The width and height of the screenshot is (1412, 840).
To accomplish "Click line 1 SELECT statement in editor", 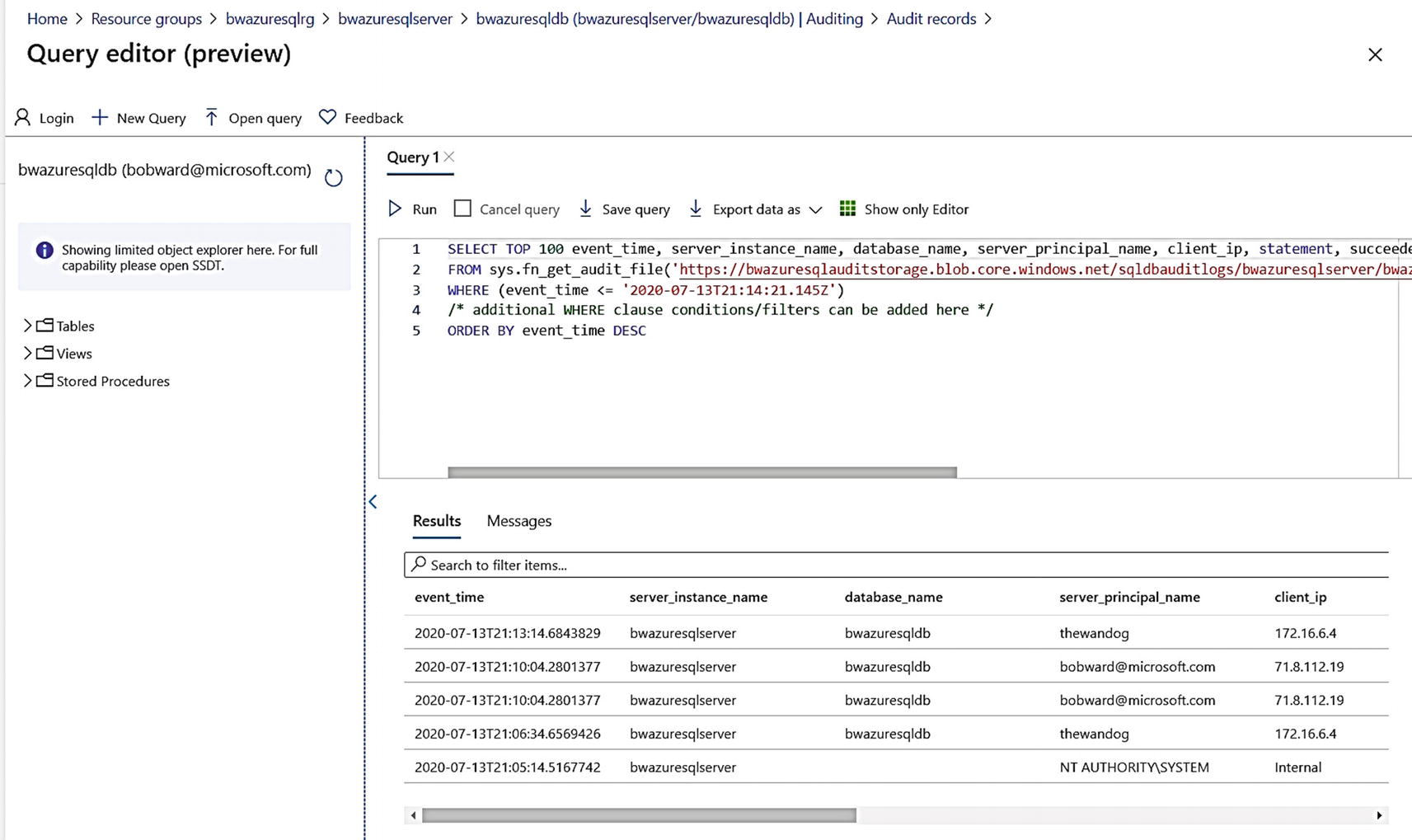I will (x=929, y=249).
